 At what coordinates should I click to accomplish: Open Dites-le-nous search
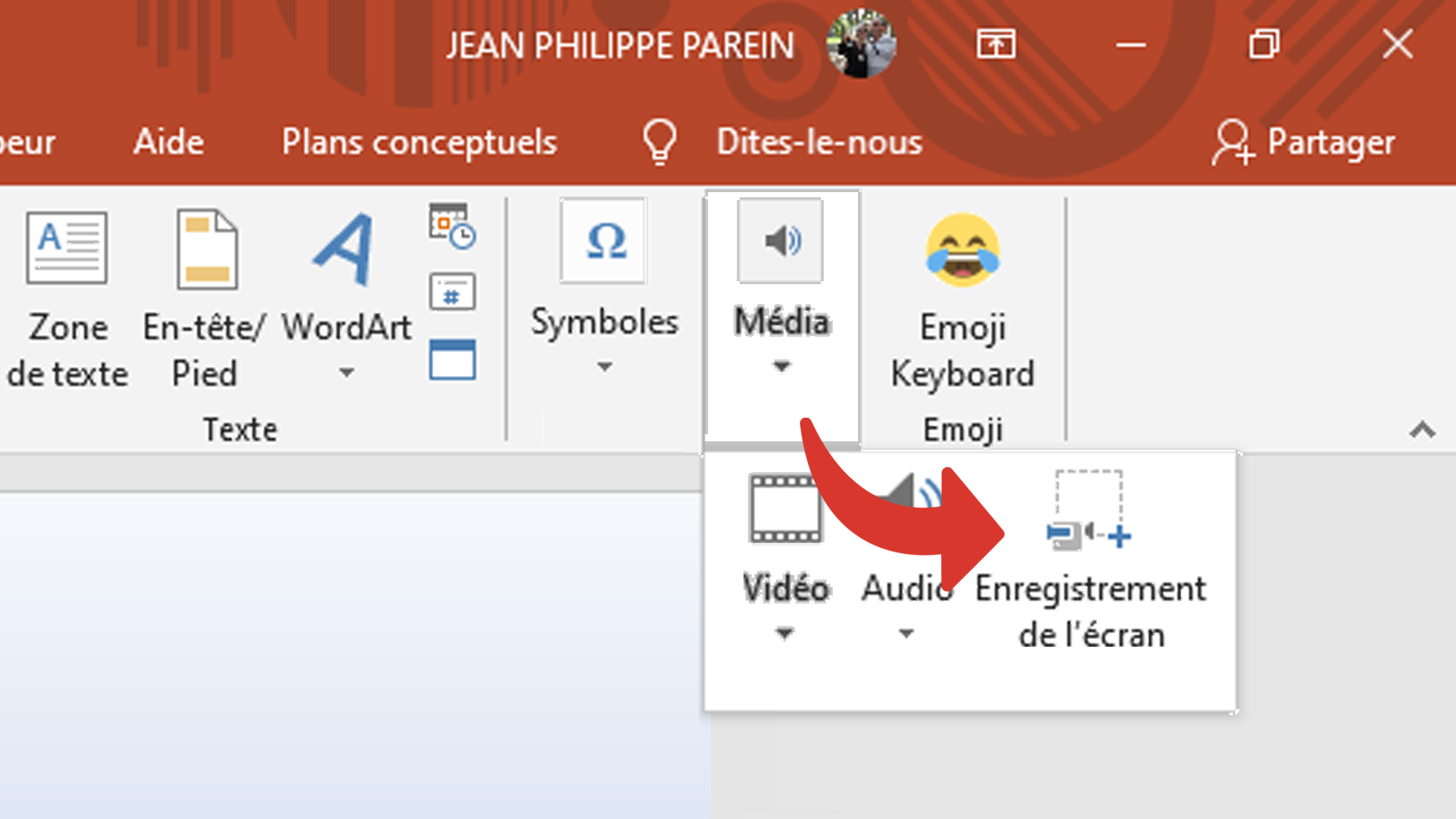click(x=817, y=142)
